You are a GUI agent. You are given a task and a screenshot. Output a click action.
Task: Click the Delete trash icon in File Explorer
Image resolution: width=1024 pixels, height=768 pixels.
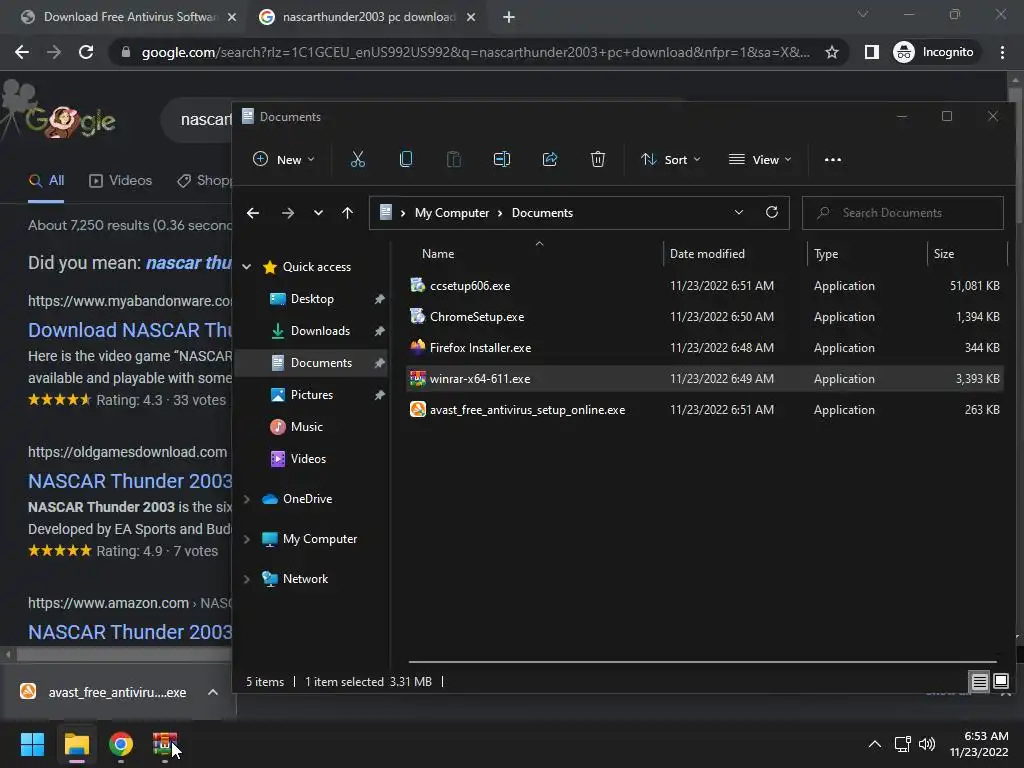pyautogui.click(x=598, y=159)
